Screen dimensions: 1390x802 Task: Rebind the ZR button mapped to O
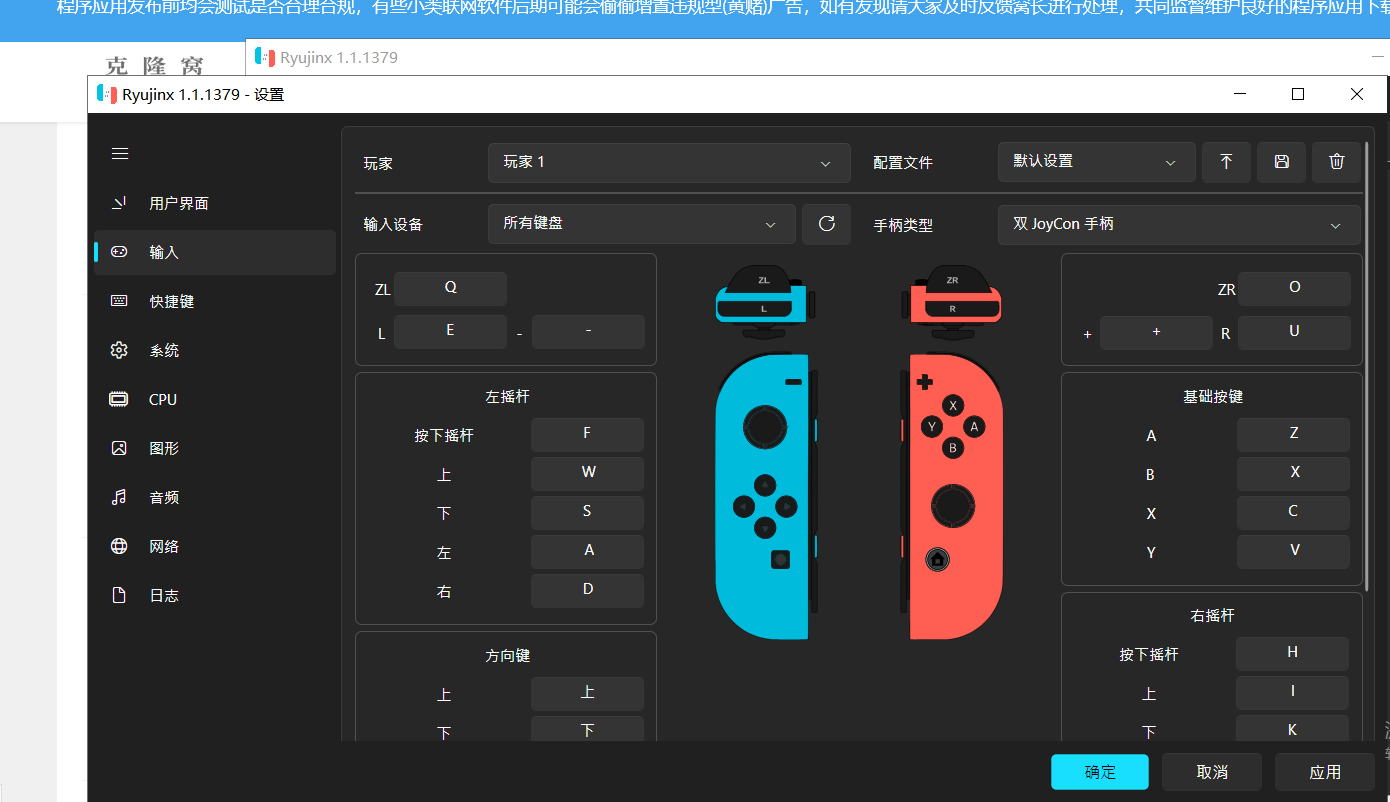(x=1294, y=288)
